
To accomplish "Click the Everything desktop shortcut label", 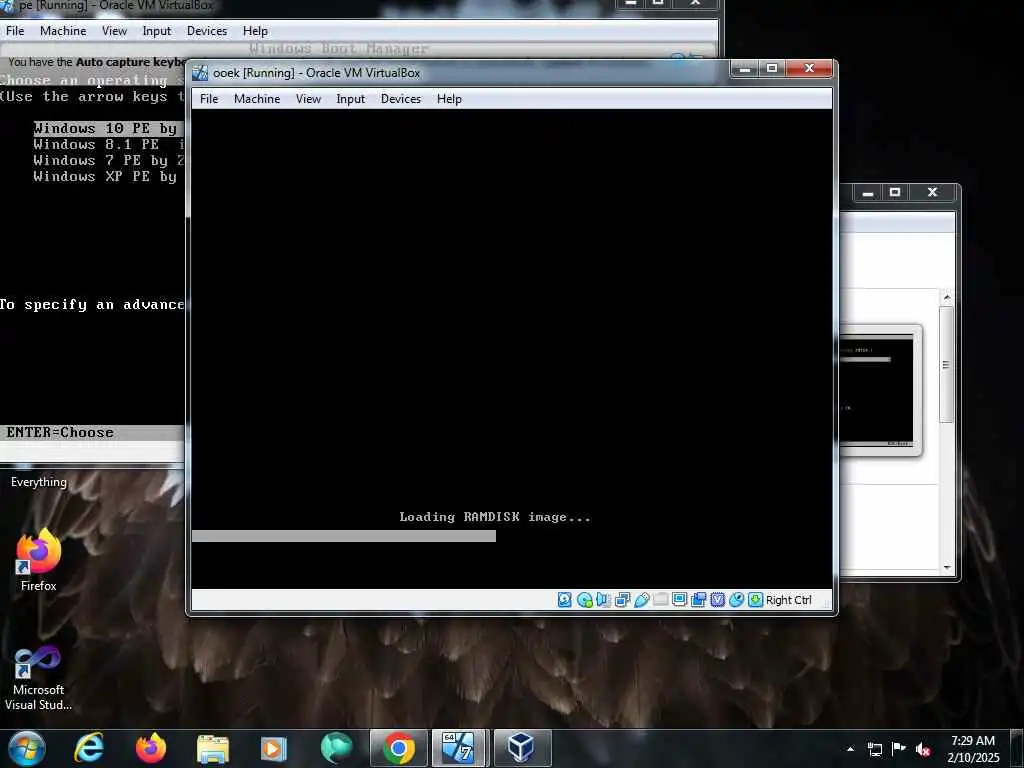I will pyautogui.click(x=39, y=482).
